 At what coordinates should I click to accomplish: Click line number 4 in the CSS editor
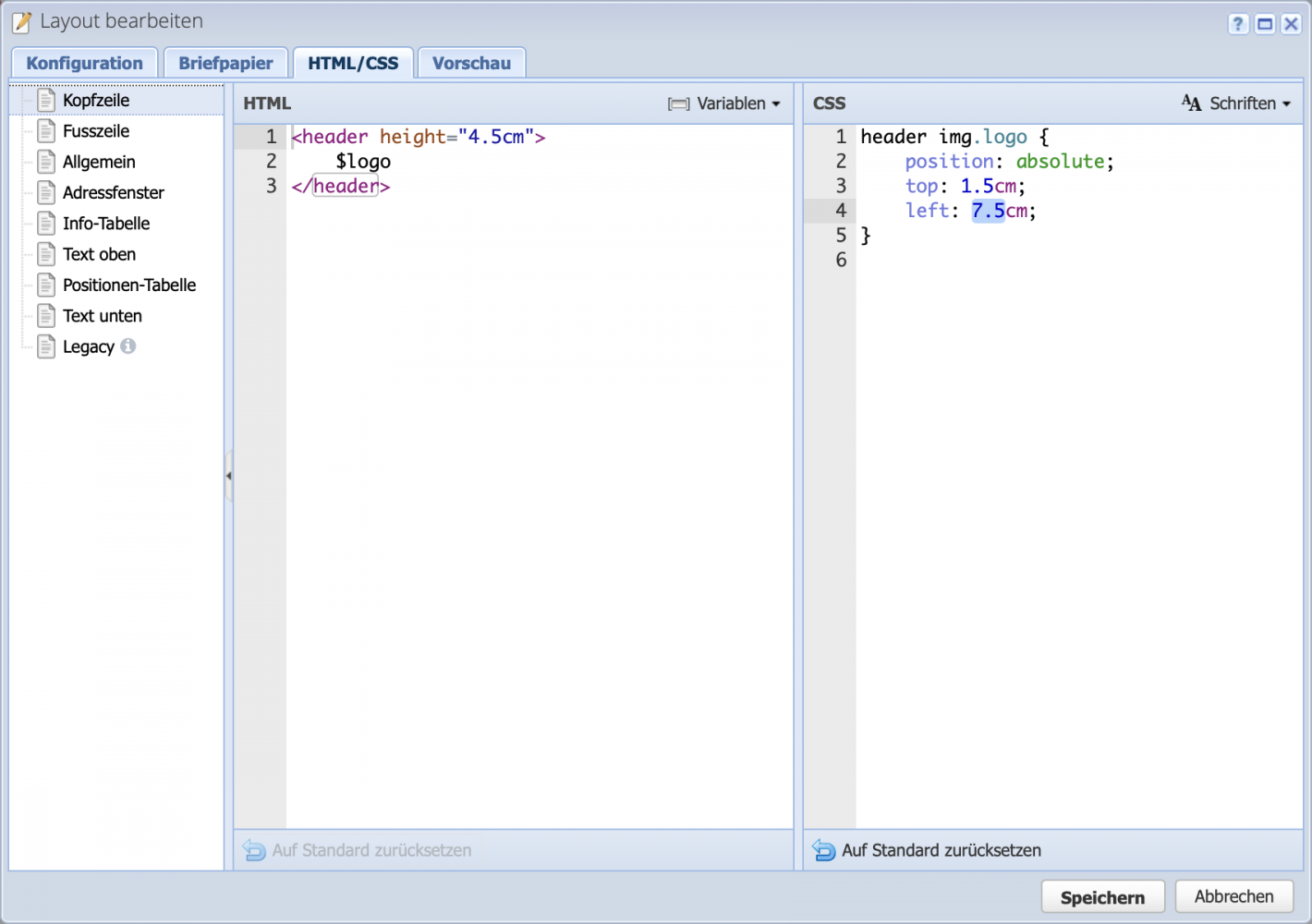[840, 210]
